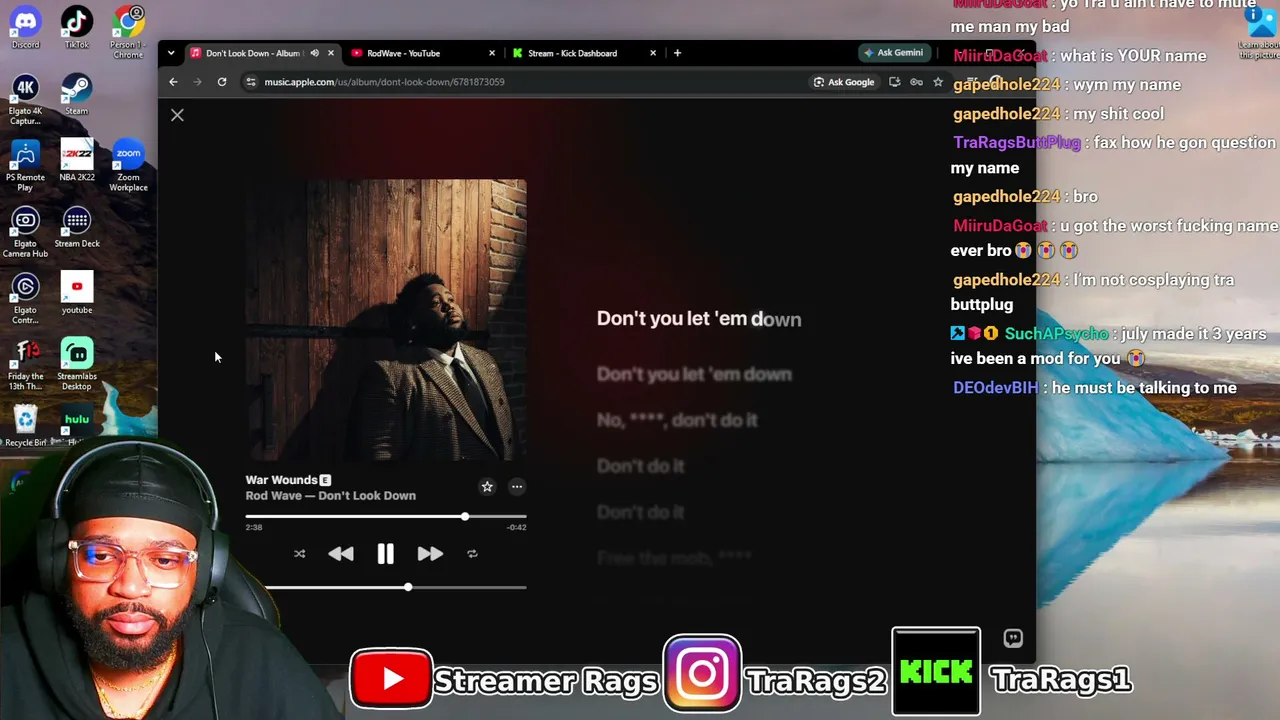Open the PS Remote Play shortcut
Image resolution: width=1280 pixels, height=720 pixels.
(25, 166)
